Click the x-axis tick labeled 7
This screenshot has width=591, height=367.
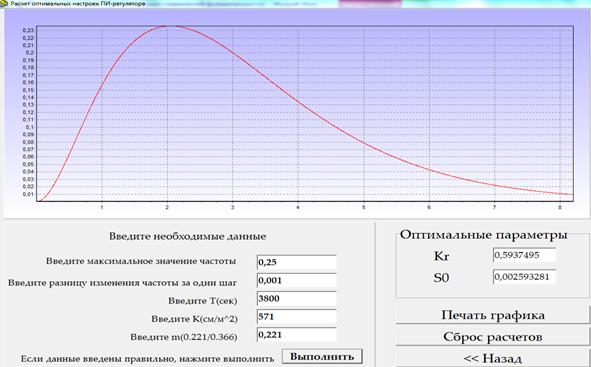tap(494, 207)
